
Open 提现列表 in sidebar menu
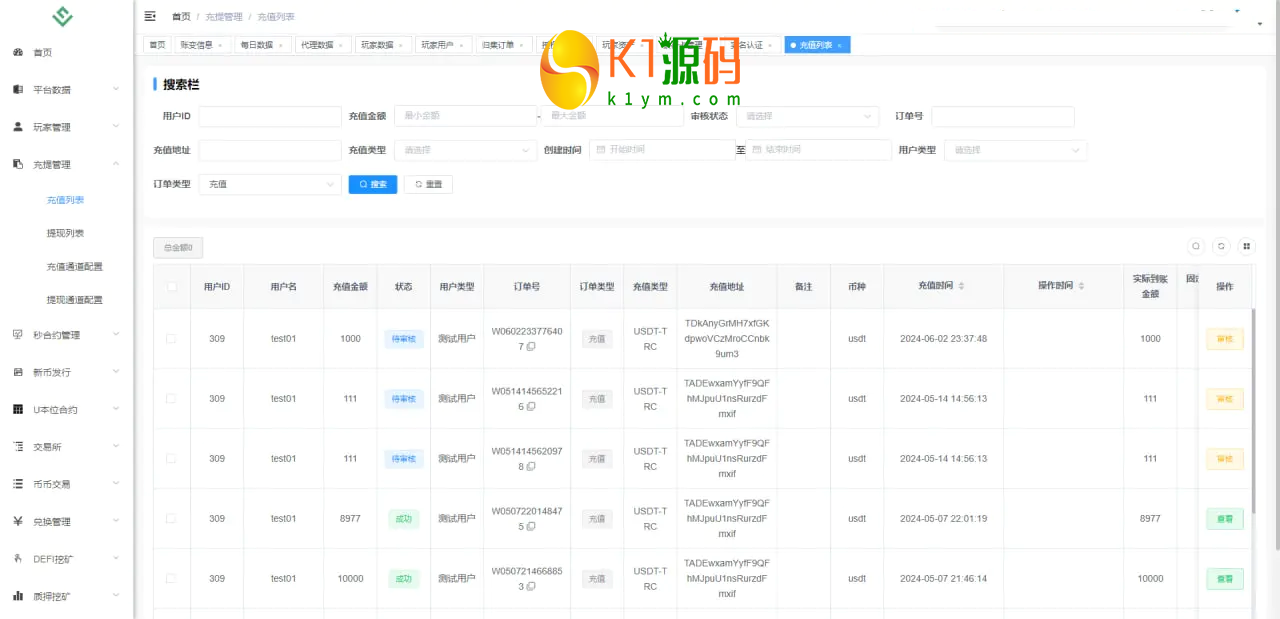pyautogui.click(x=65, y=233)
